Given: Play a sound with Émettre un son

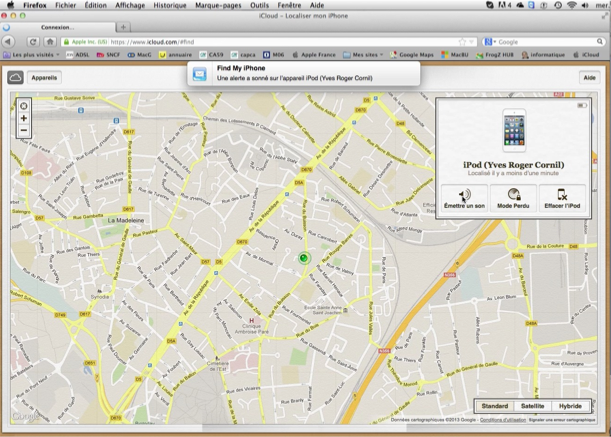Looking at the screenshot, I should [x=464, y=198].
